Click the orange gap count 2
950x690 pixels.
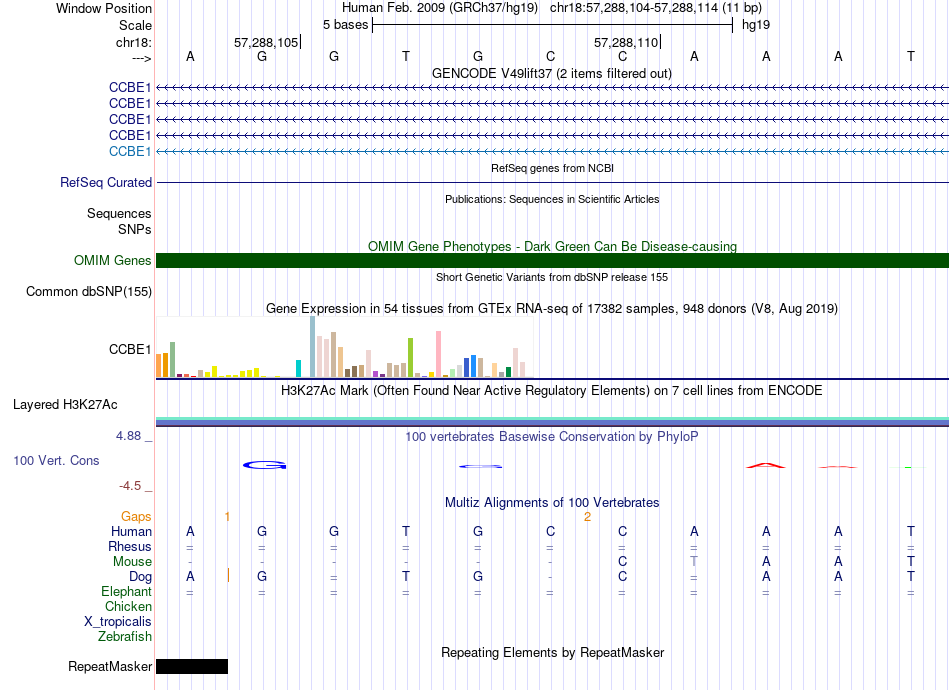[587, 517]
